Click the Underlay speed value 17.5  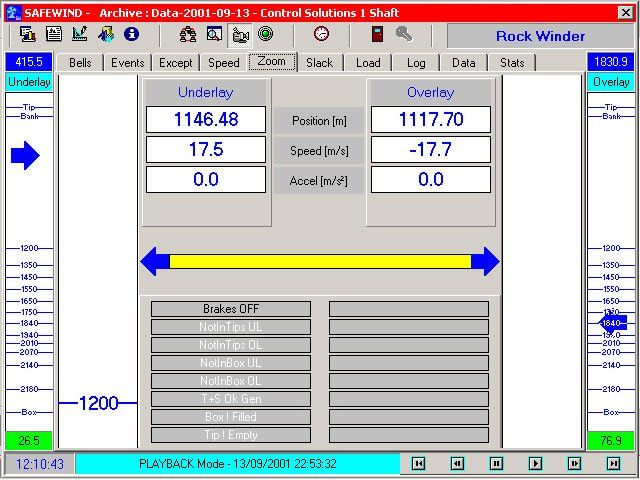click(206, 149)
